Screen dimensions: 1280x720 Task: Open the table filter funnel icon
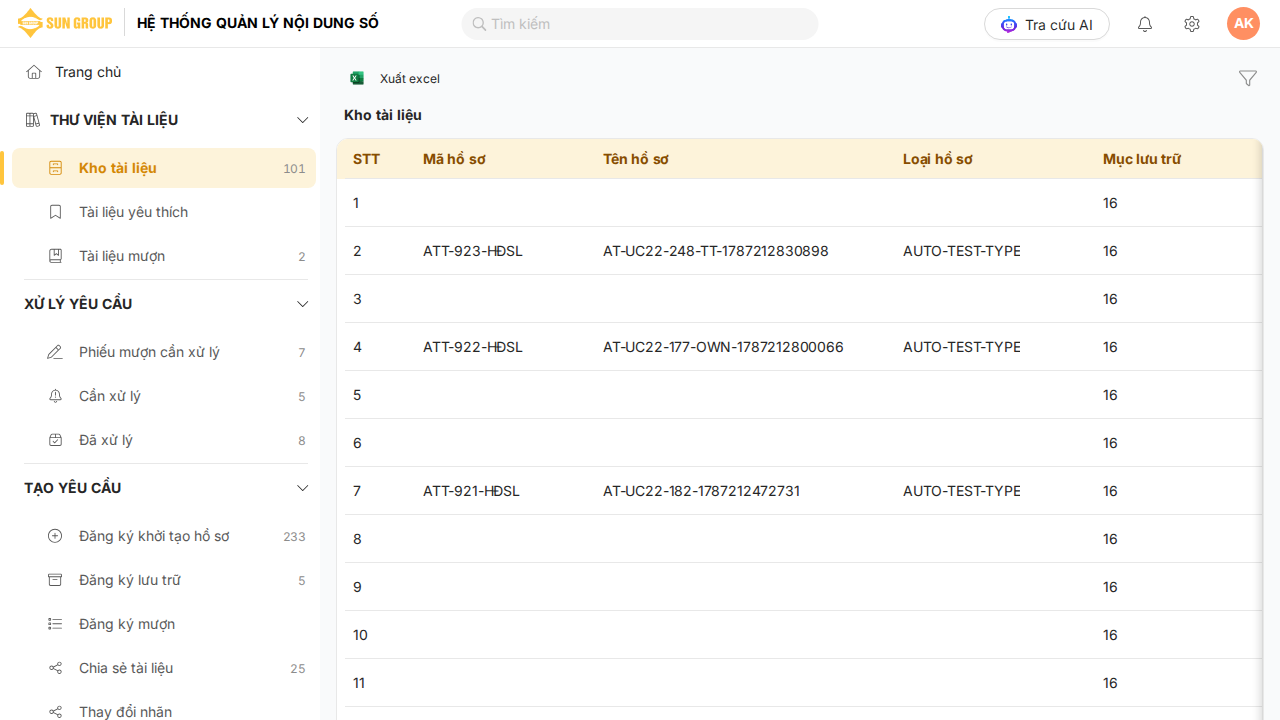click(x=1248, y=78)
